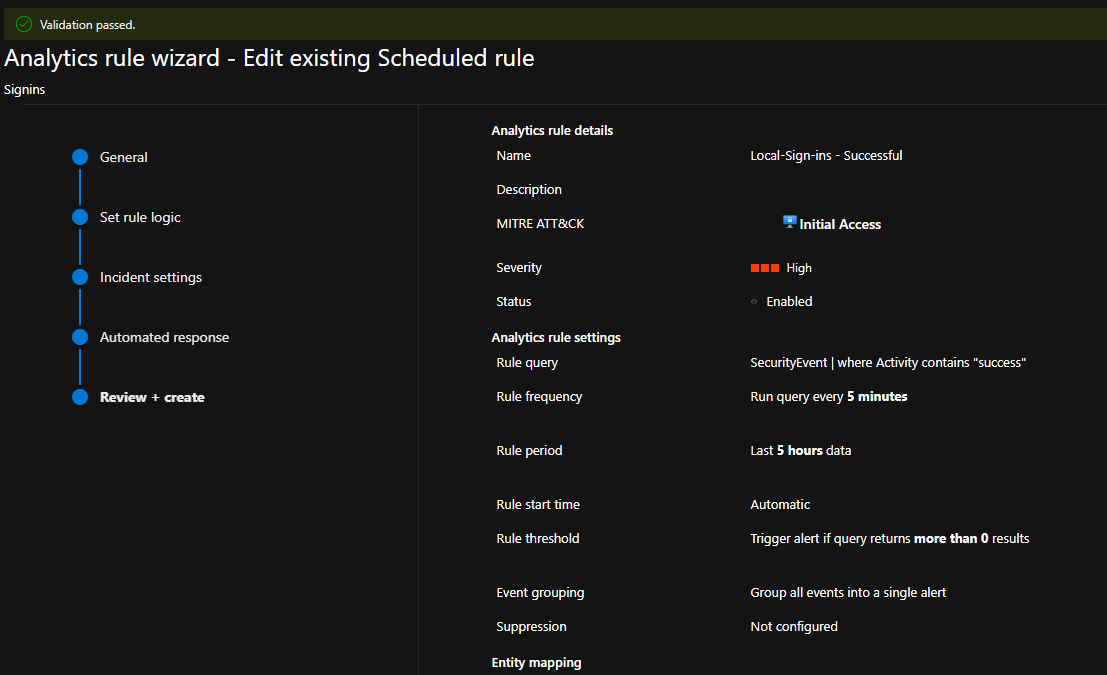Click the Initial Access tactic monitor icon

point(790,222)
